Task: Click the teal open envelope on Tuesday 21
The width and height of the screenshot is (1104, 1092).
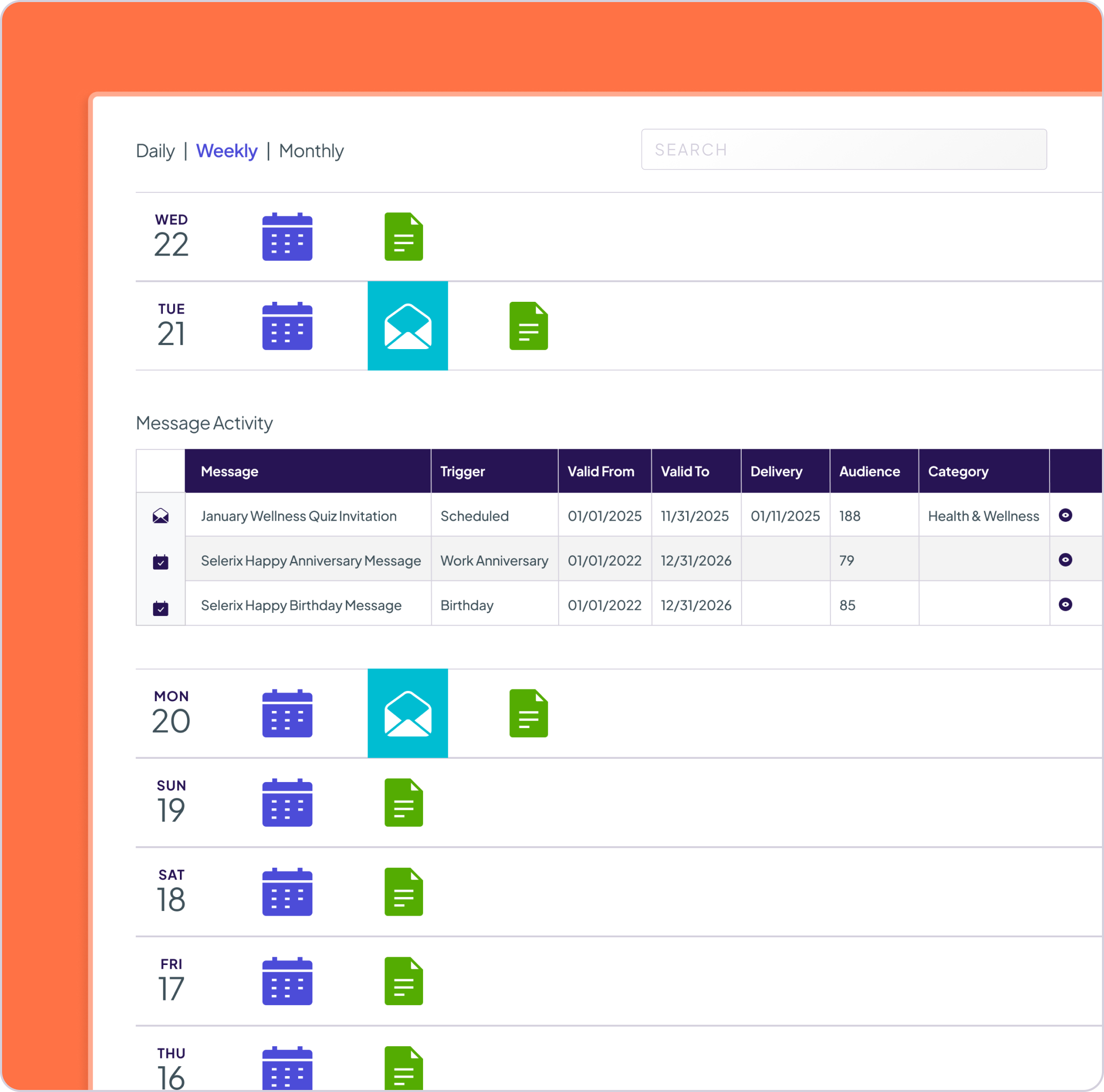Action: point(408,326)
